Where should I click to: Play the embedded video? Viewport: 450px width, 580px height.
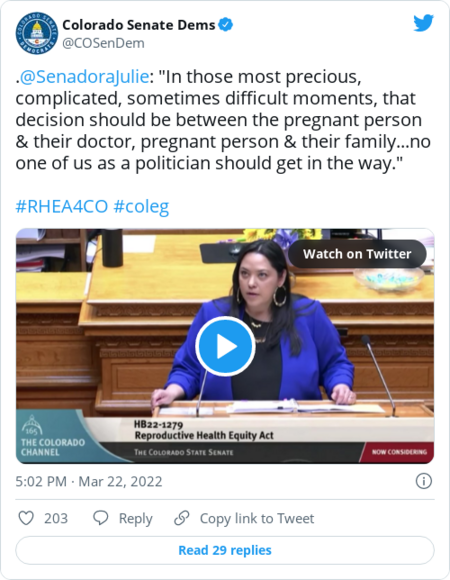[x=225, y=347]
